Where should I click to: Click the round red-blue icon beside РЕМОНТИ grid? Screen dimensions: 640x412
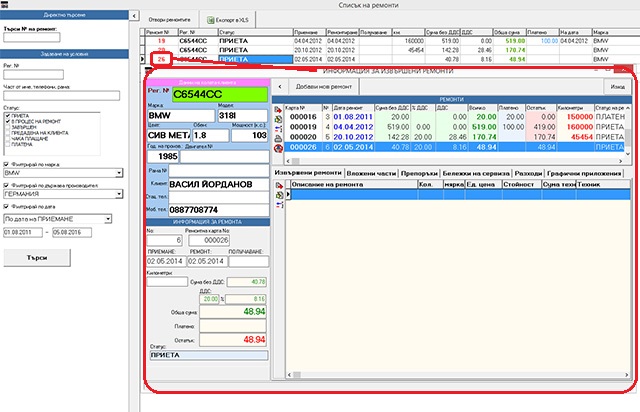pyautogui.click(x=278, y=148)
